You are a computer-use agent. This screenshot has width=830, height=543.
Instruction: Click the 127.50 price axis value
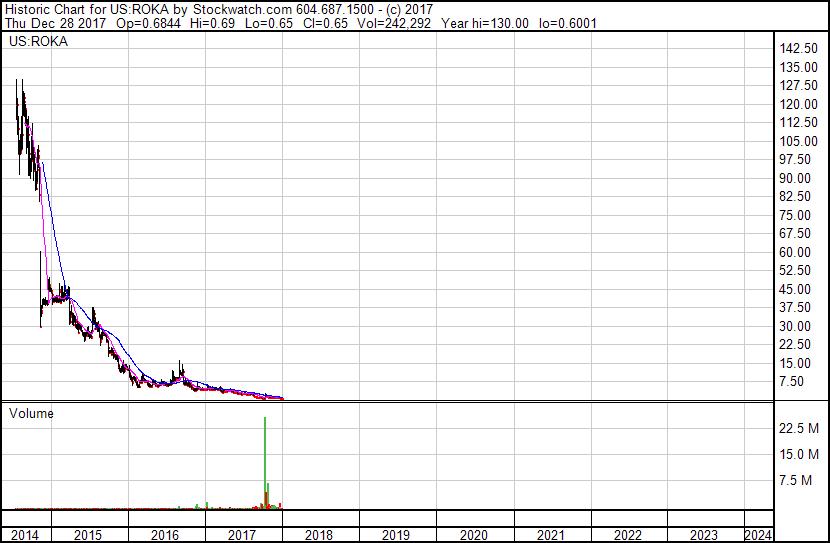[799, 85]
